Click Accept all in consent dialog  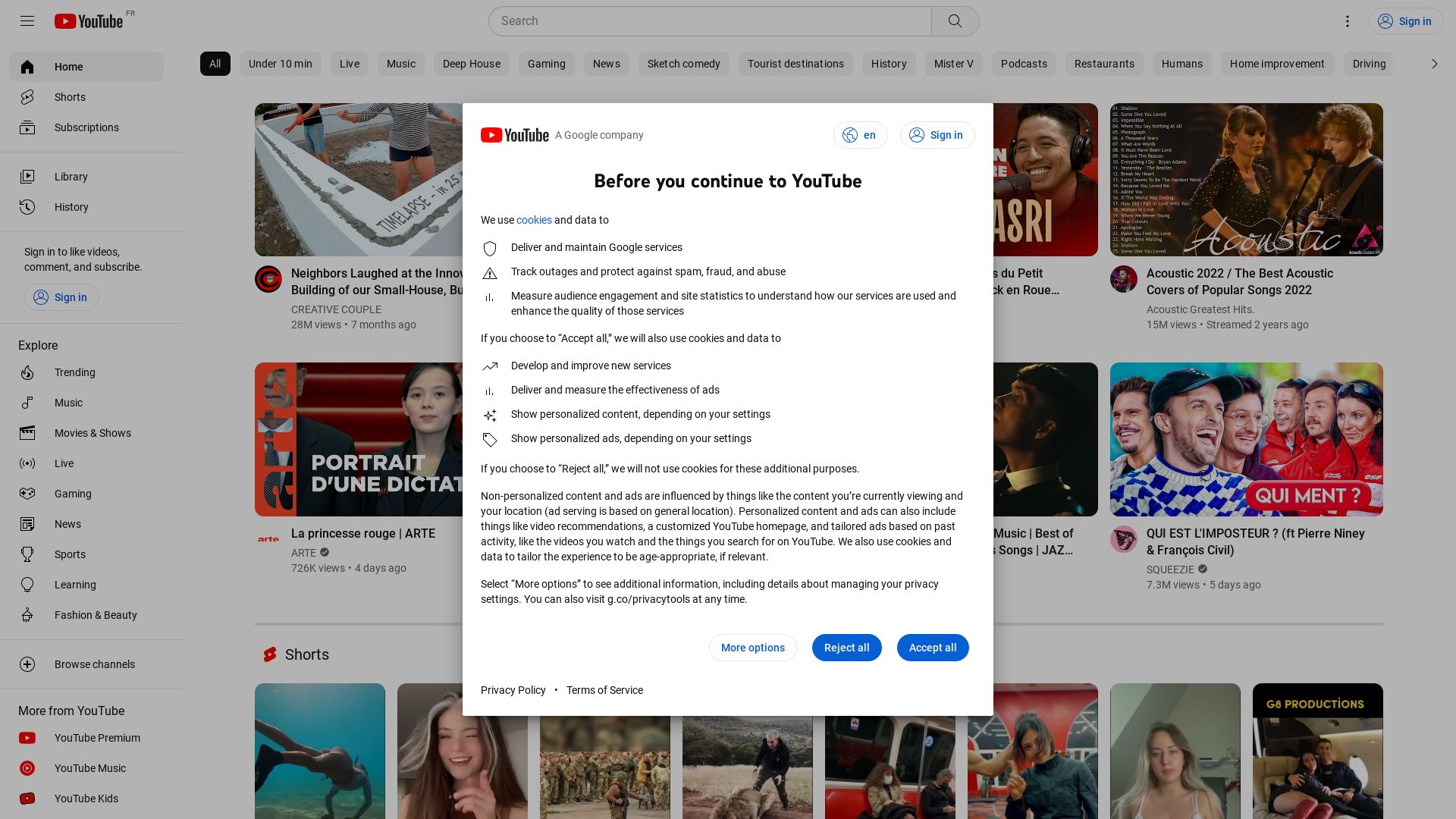click(x=933, y=648)
